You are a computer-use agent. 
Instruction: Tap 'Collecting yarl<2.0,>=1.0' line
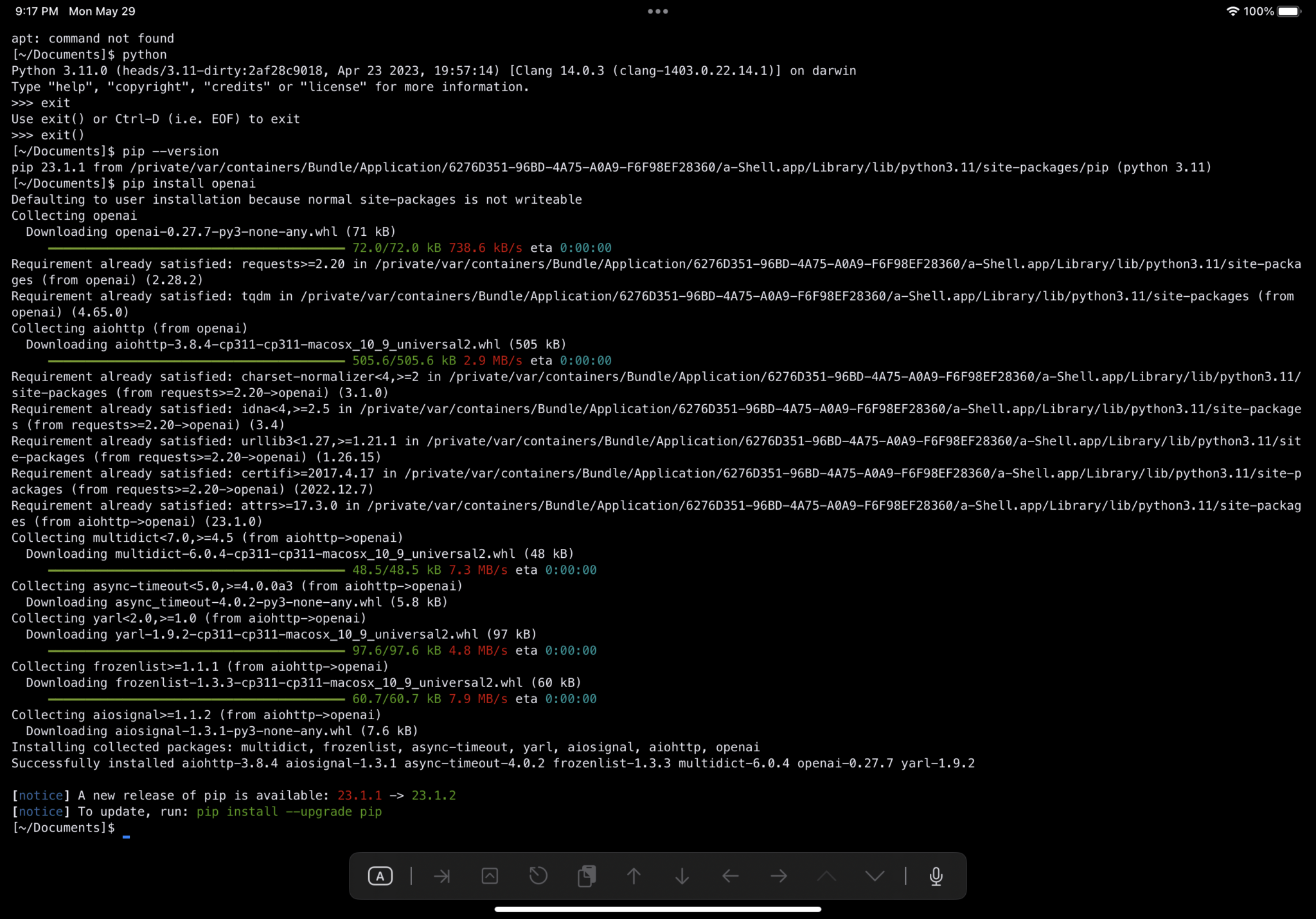point(189,618)
